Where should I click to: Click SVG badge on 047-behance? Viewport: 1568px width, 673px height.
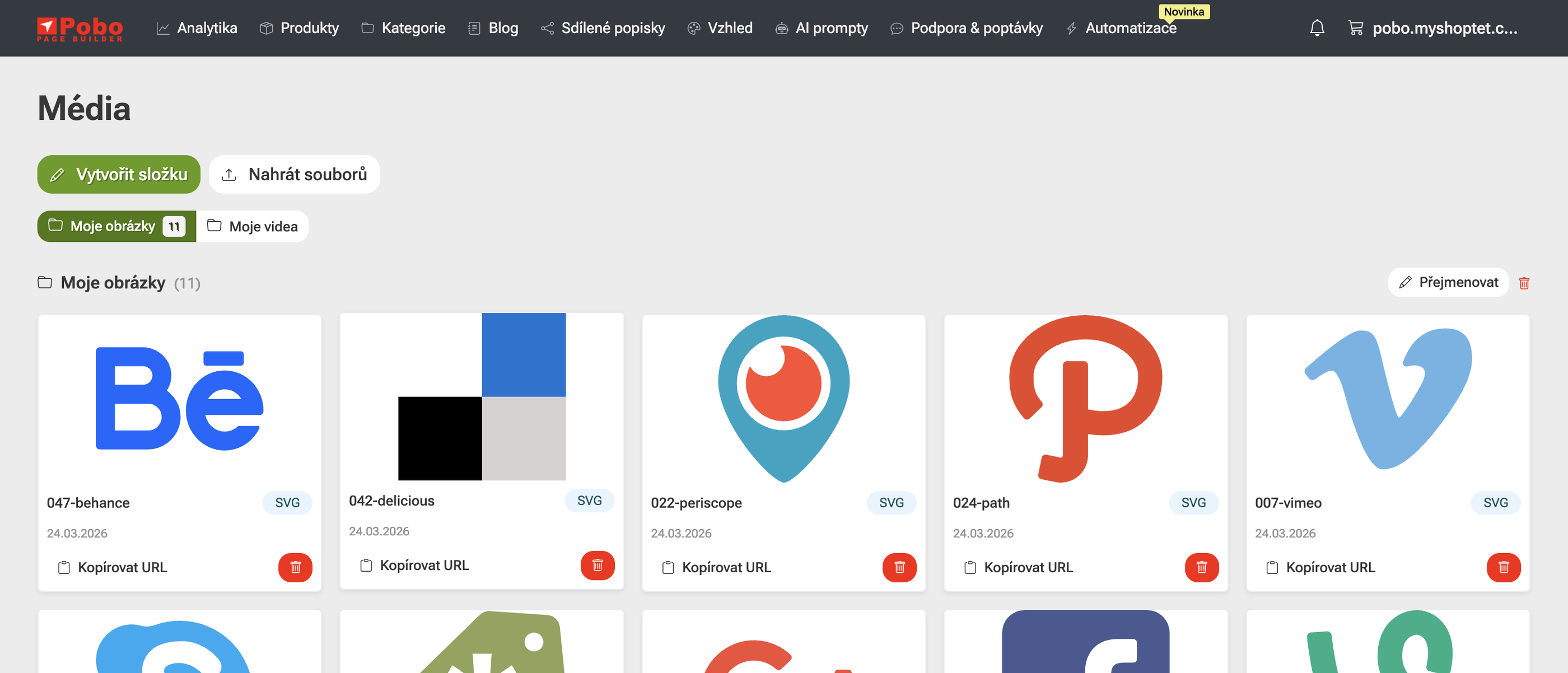[287, 503]
